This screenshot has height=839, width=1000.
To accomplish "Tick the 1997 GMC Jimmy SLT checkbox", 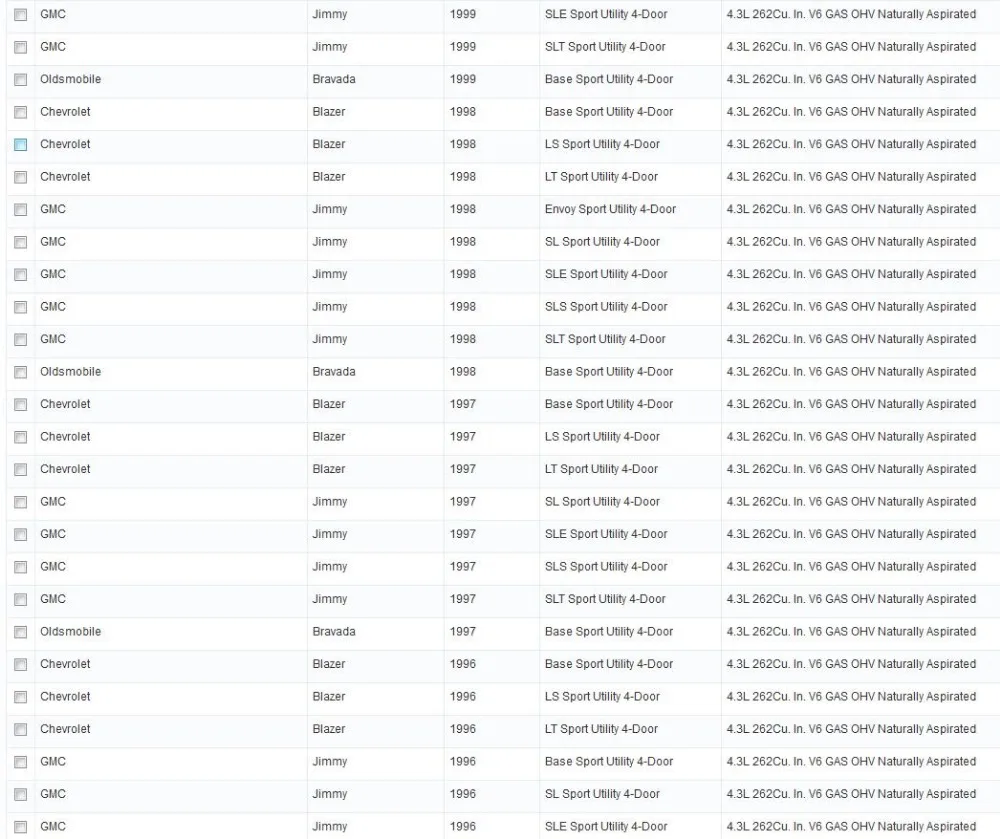I will pos(20,600).
